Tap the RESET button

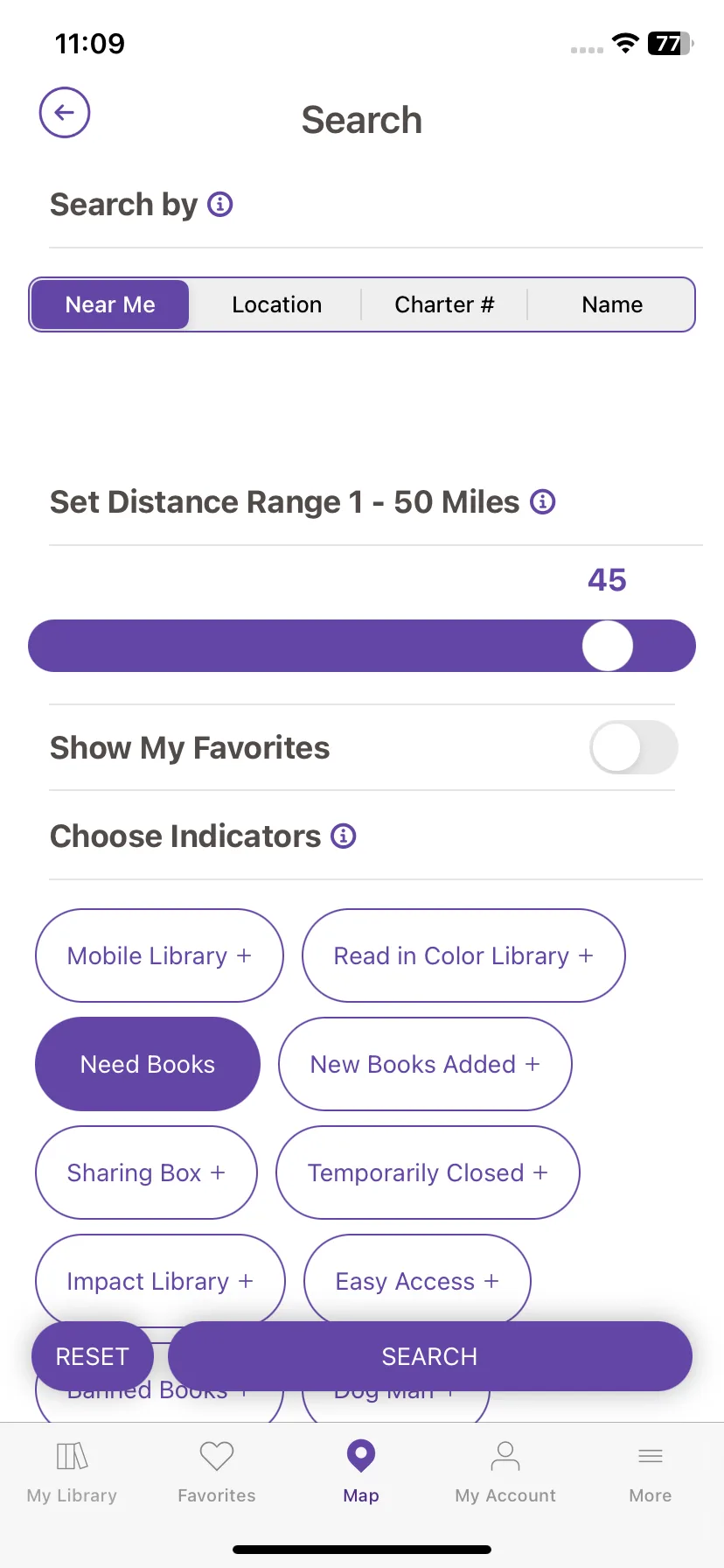tap(93, 1356)
